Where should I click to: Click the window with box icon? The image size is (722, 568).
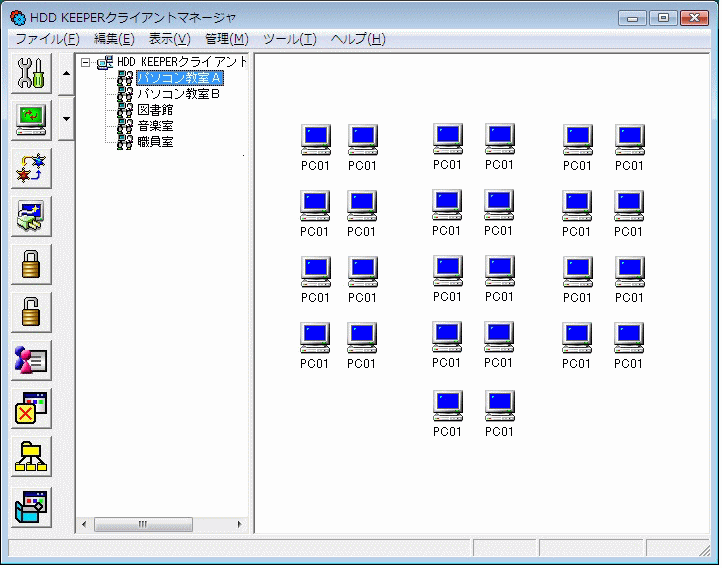(x=32, y=506)
